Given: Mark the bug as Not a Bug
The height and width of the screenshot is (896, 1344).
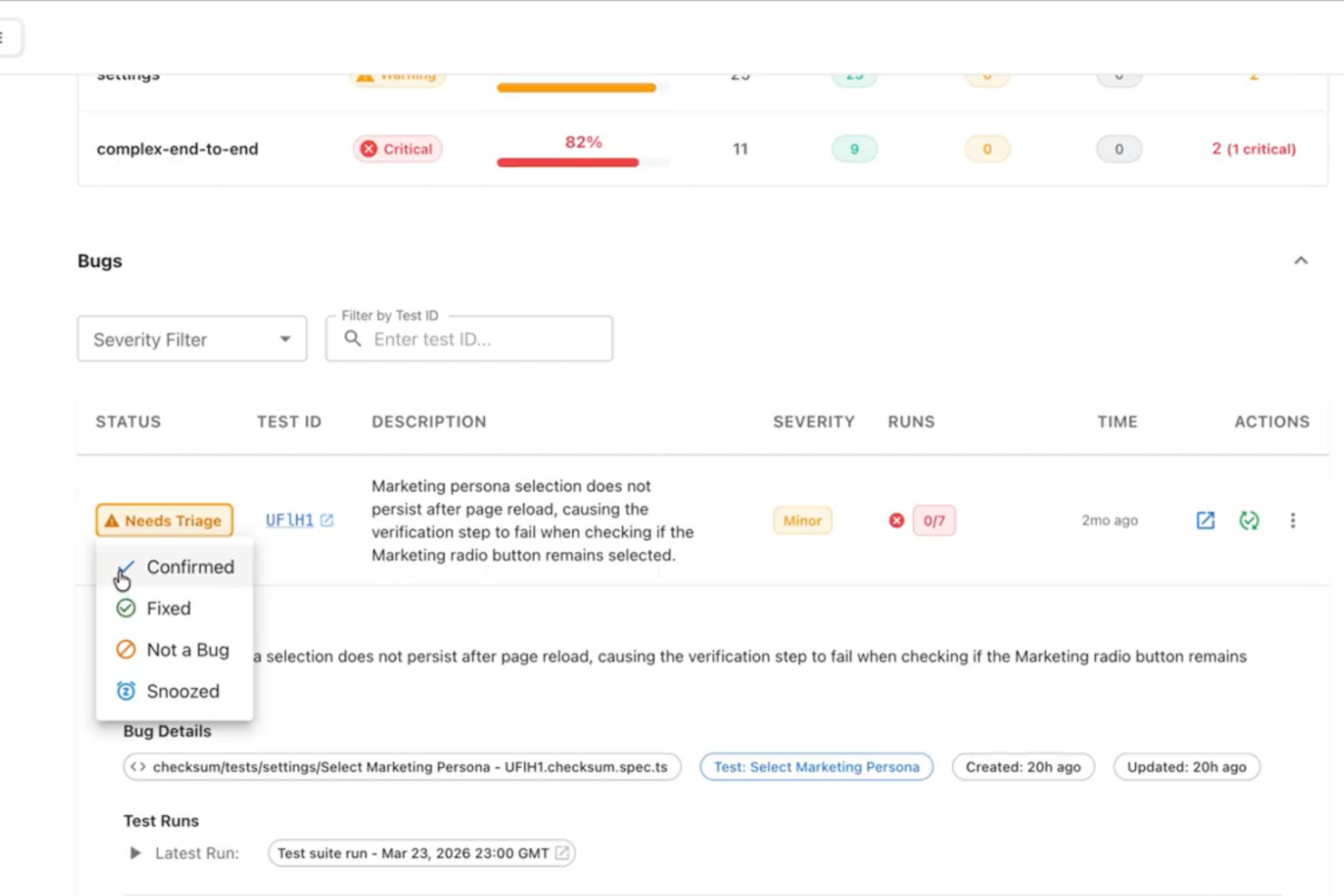Looking at the screenshot, I should pyautogui.click(x=187, y=650).
